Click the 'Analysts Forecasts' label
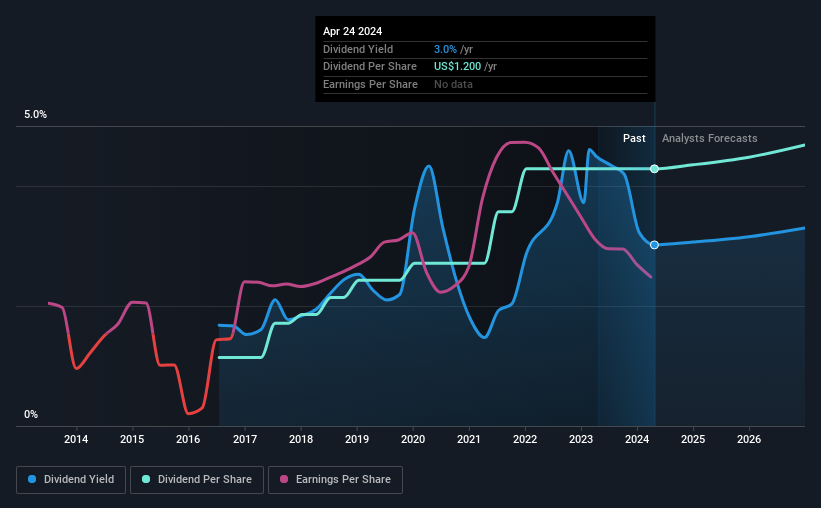The image size is (821, 508). (x=709, y=138)
